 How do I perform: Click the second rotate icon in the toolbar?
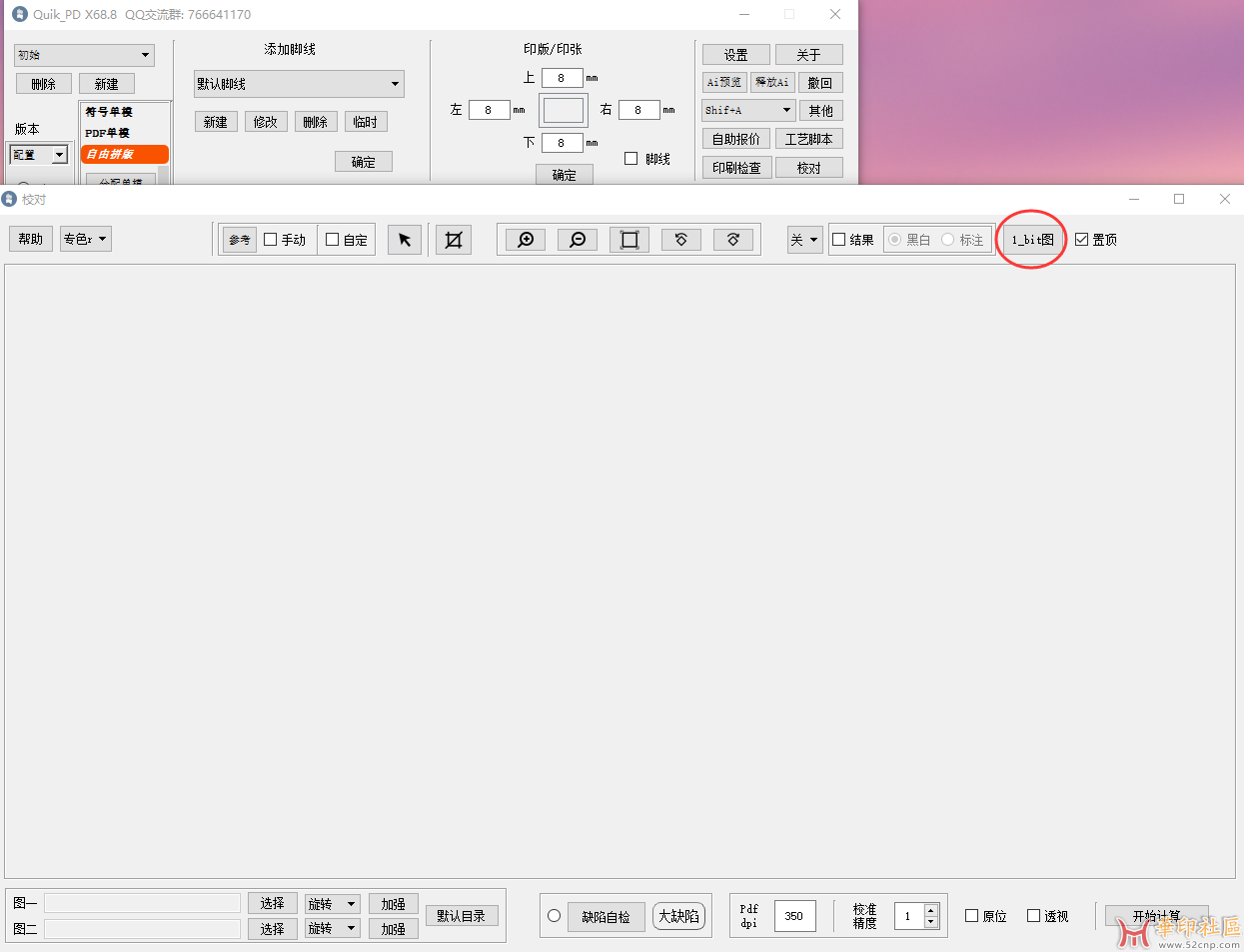(733, 240)
